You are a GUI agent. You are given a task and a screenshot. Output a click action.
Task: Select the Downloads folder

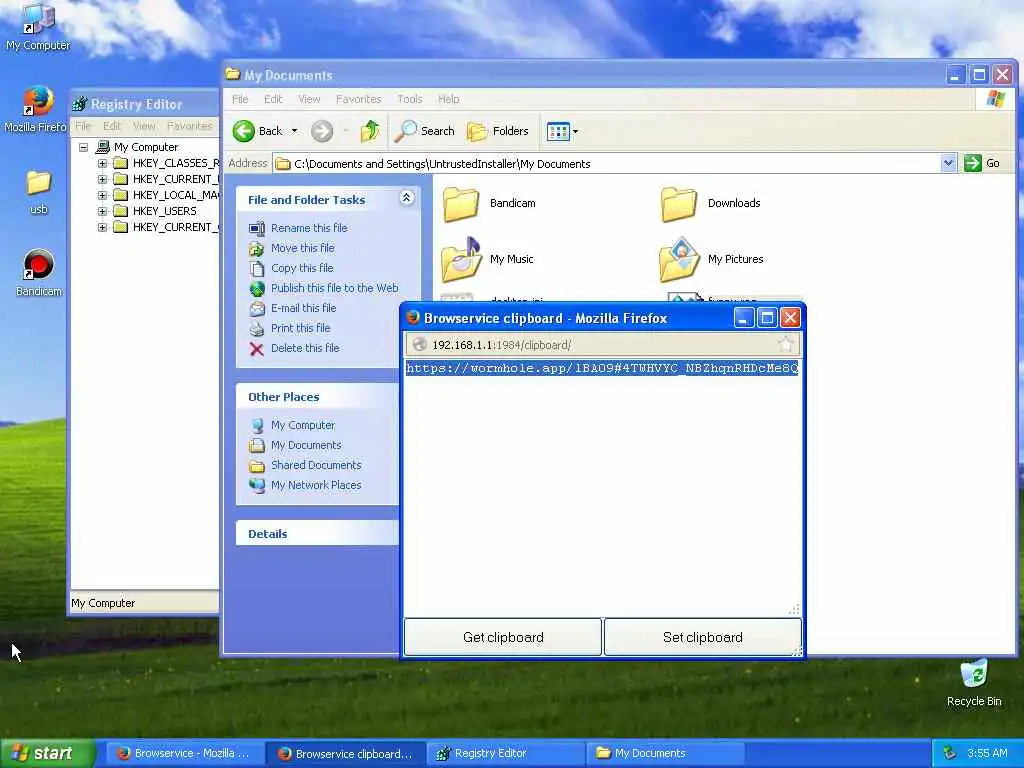click(711, 203)
